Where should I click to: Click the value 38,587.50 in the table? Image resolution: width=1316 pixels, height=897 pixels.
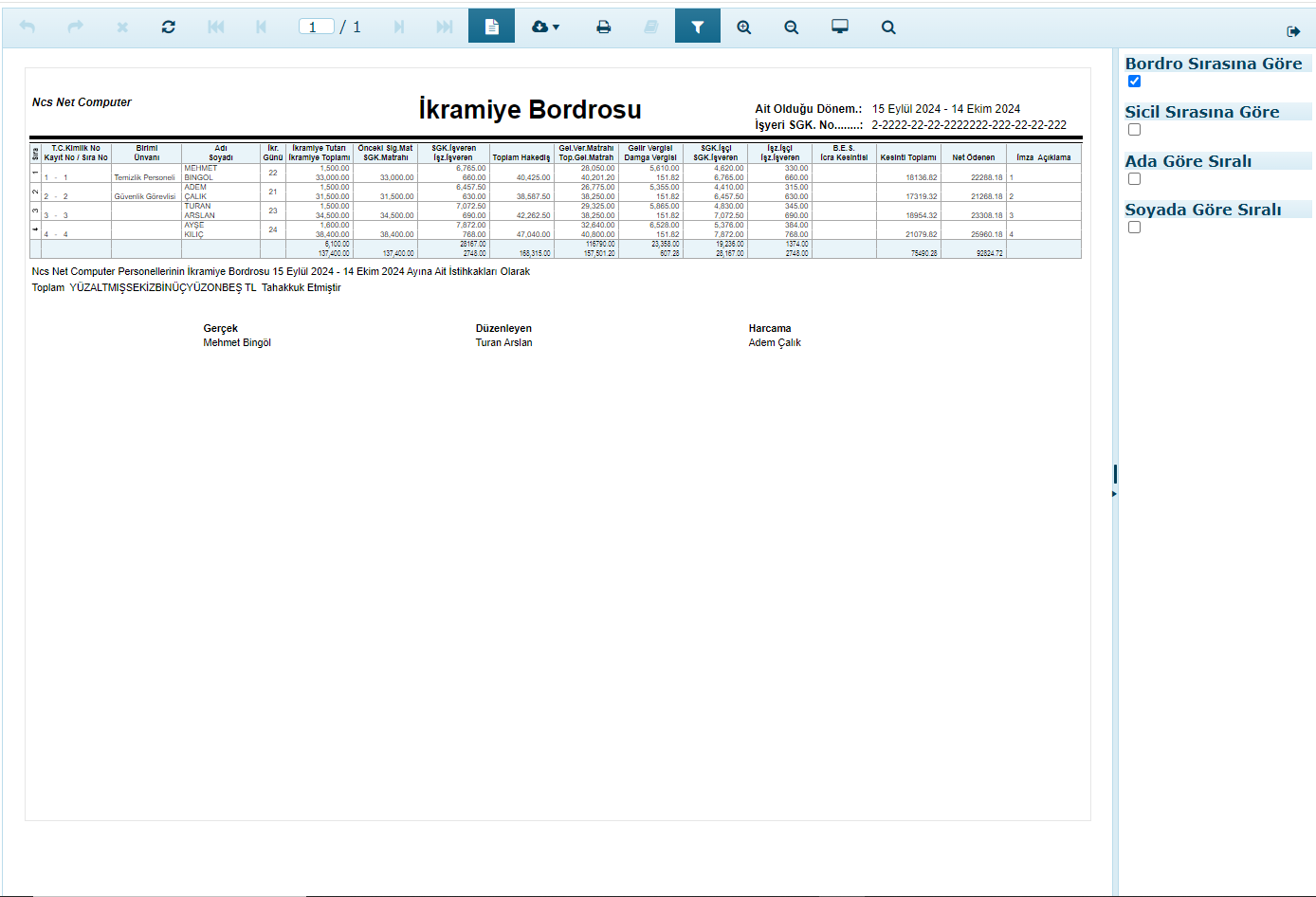[533, 196]
